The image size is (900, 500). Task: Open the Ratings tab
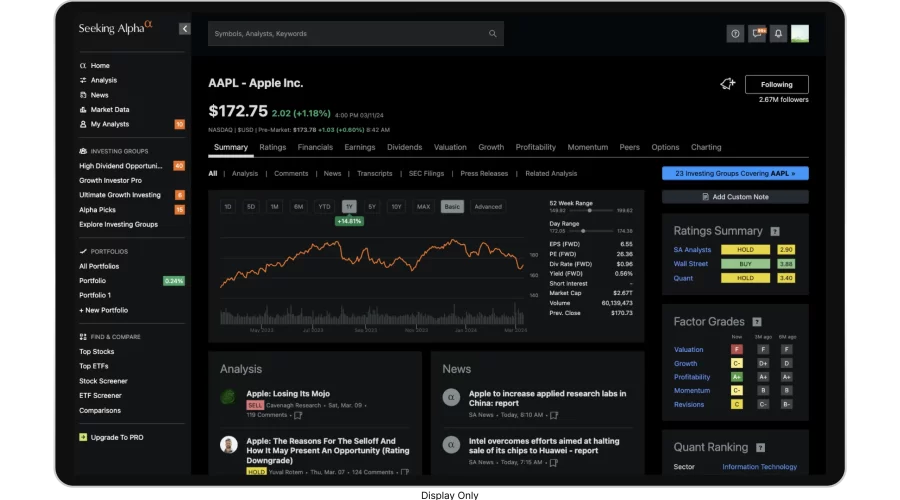click(273, 148)
